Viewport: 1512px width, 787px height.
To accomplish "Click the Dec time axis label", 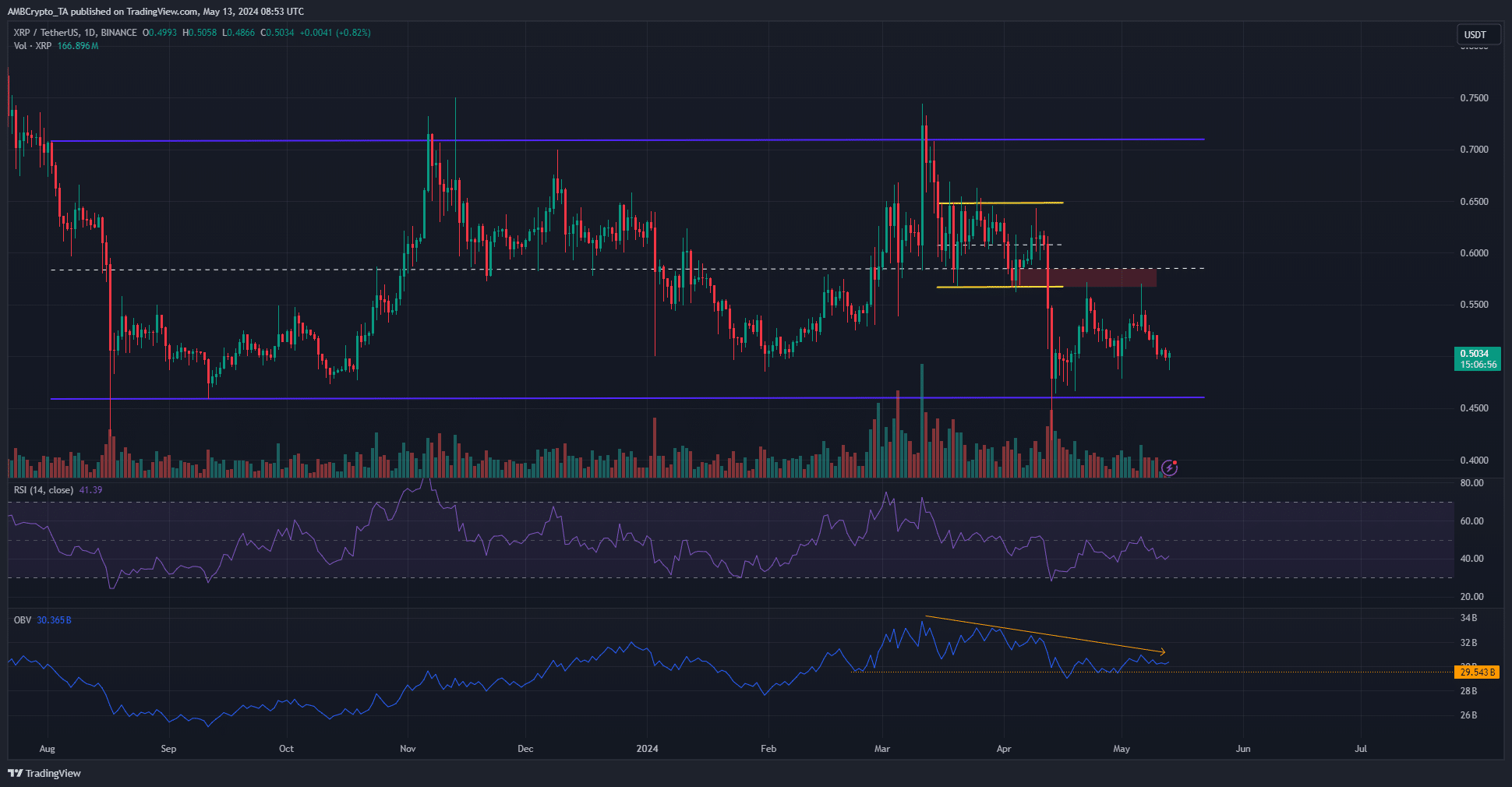I will (x=525, y=749).
